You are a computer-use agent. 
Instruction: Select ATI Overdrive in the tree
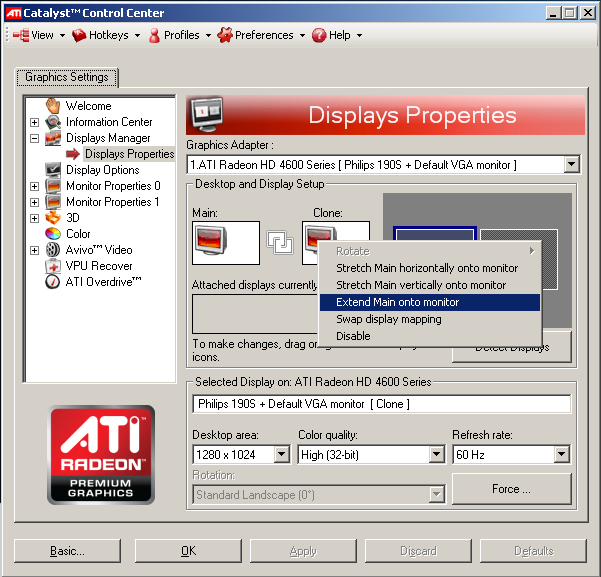[x=103, y=282]
